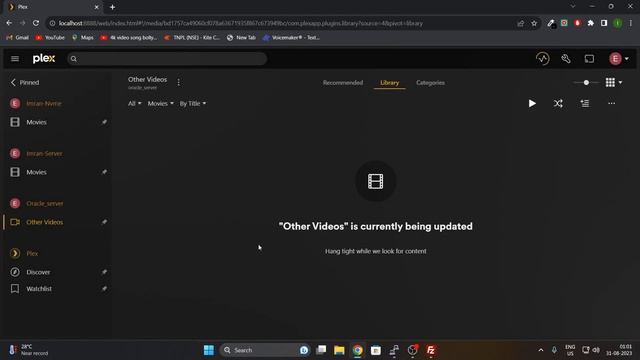Open Chrome side panel icon
The image size is (640, 360).
(604, 23)
